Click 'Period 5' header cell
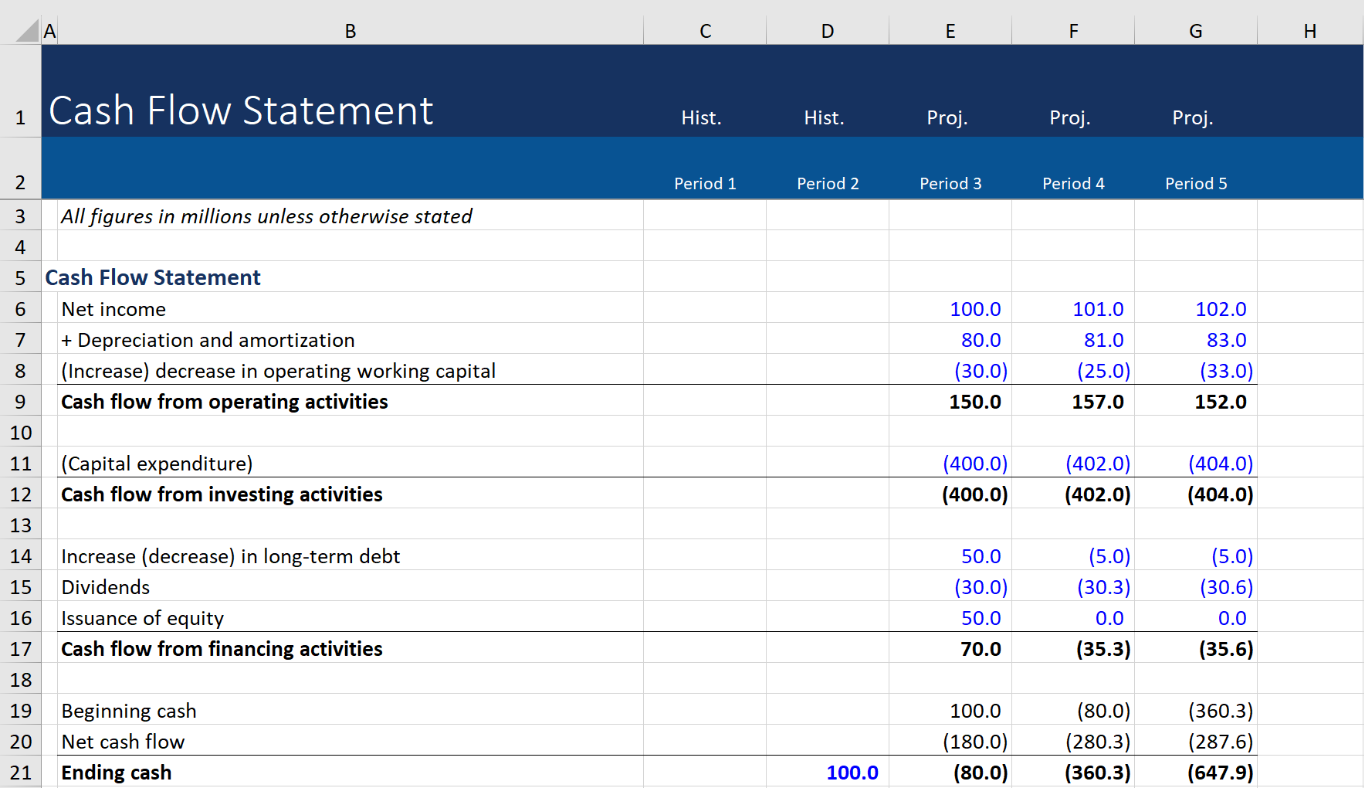Image resolution: width=1364 pixels, height=788 pixels. 1196,183
